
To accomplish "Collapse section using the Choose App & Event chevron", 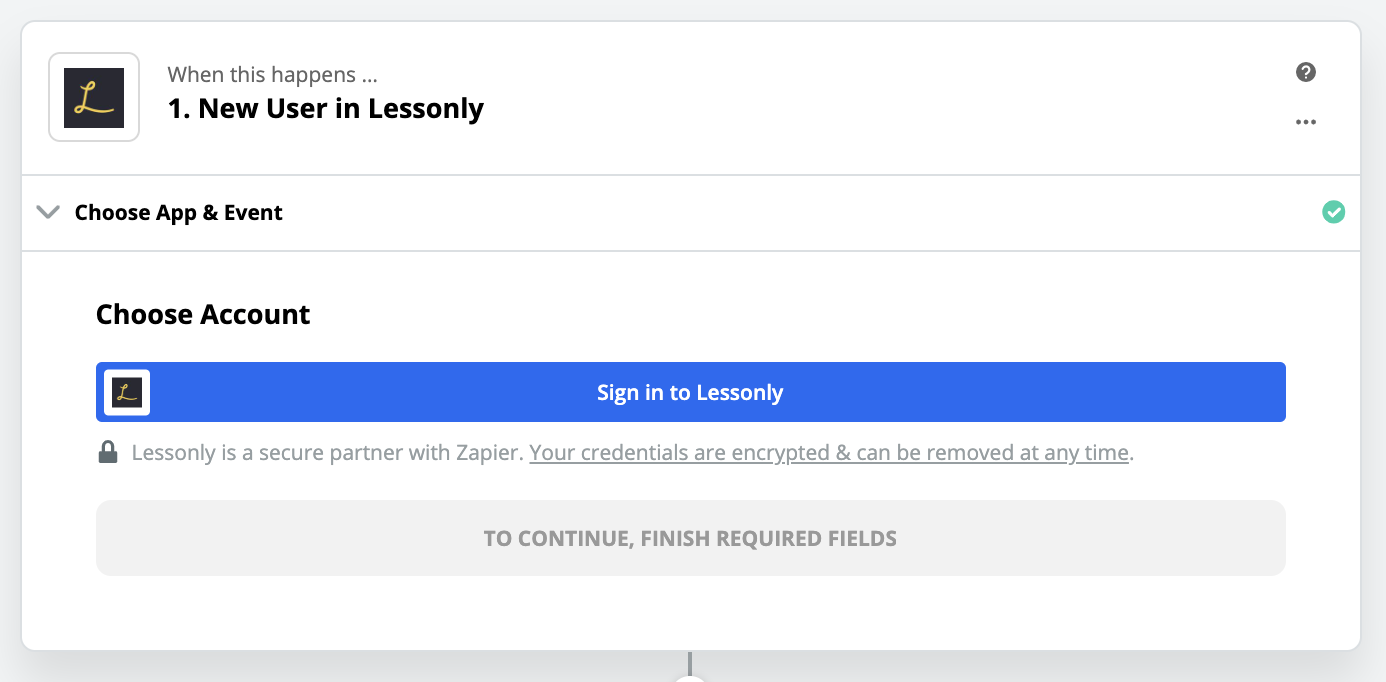I will 47,212.
